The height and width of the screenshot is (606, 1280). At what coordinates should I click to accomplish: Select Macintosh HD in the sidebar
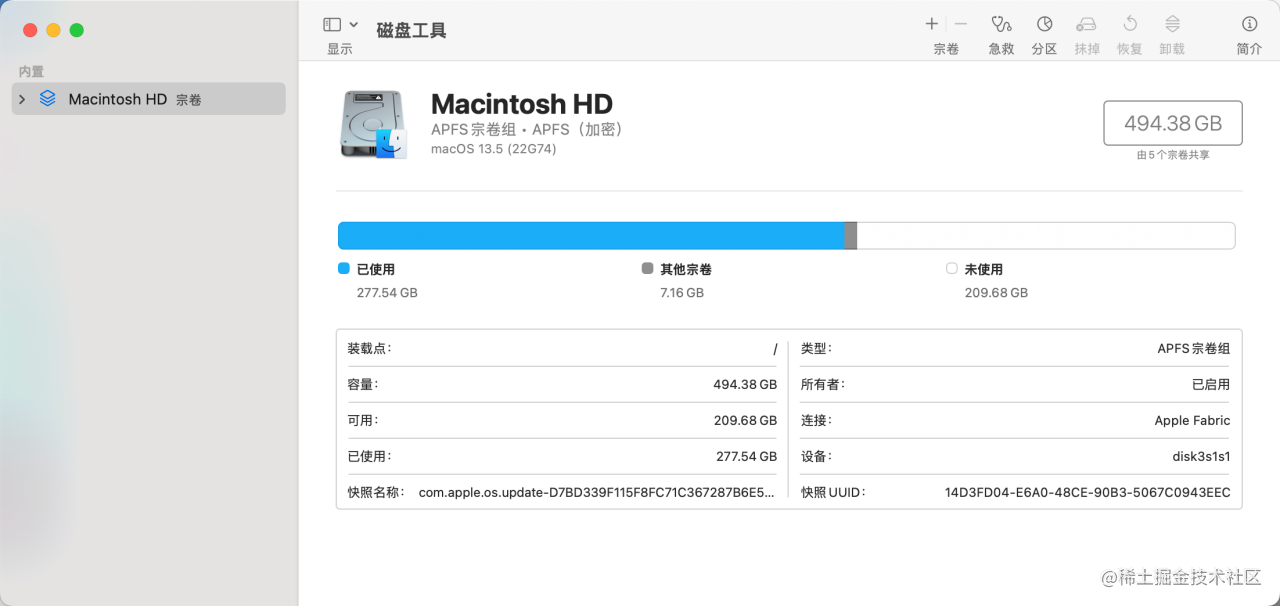(x=149, y=99)
